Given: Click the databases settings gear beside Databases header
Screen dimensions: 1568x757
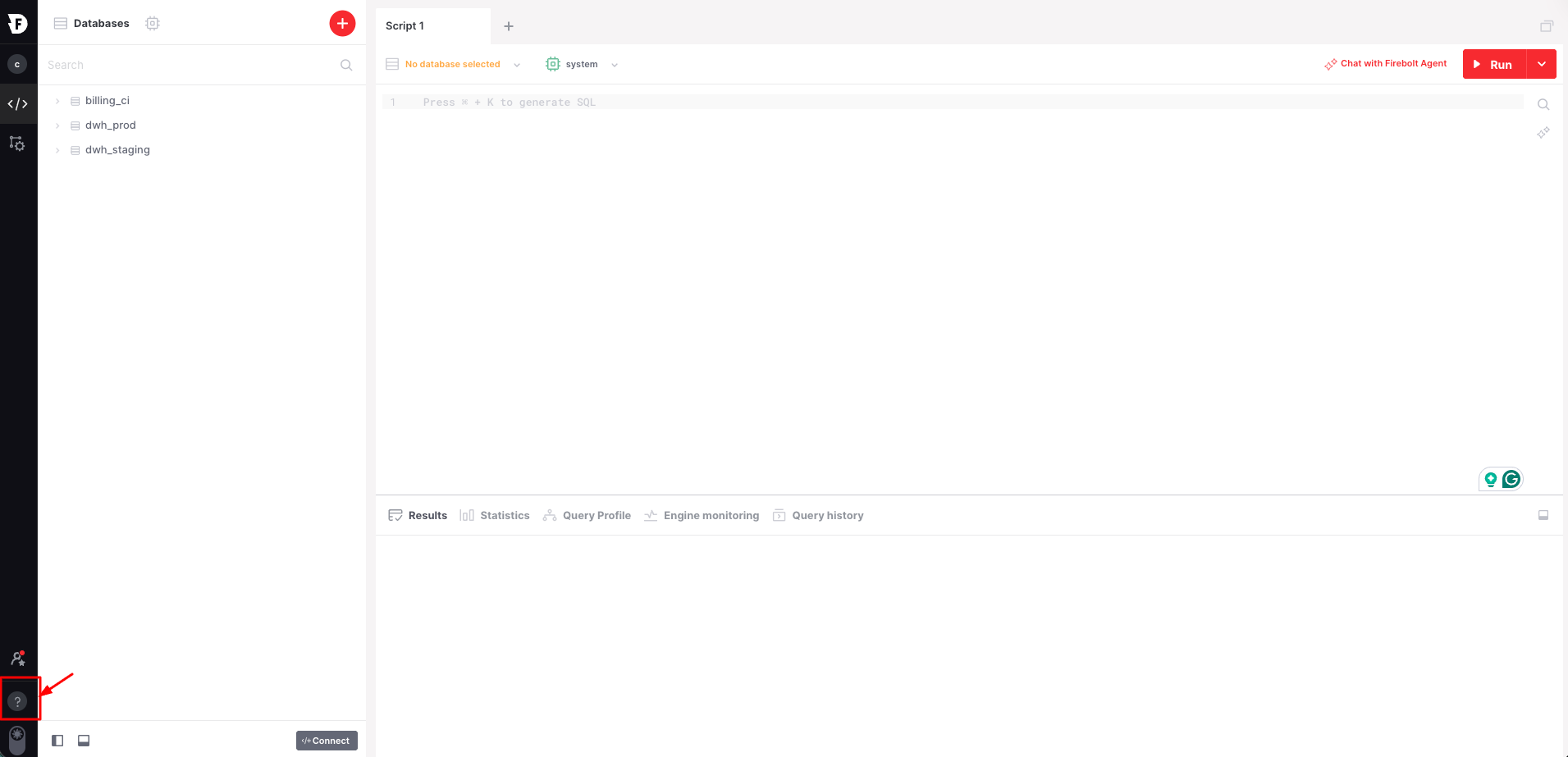Looking at the screenshot, I should click(152, 23).
